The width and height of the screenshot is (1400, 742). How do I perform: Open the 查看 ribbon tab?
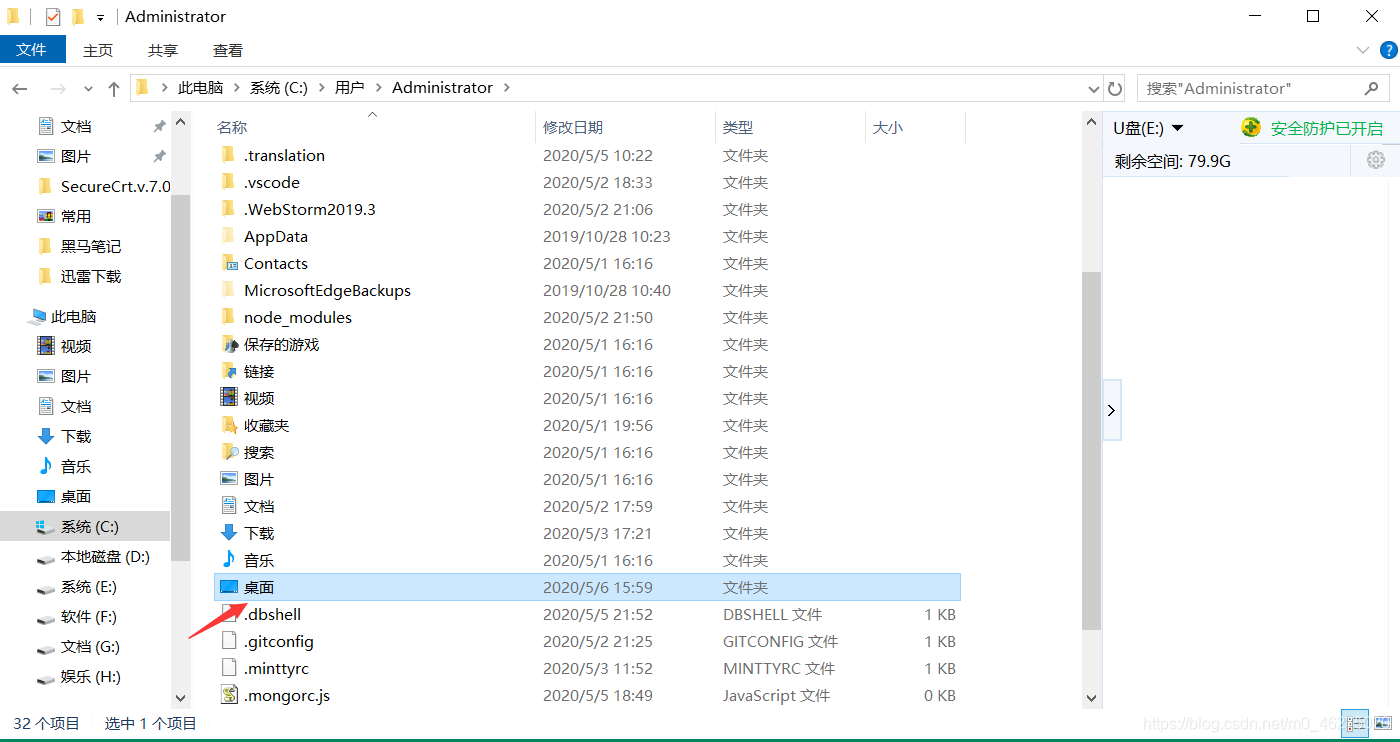tap(228, 50)
